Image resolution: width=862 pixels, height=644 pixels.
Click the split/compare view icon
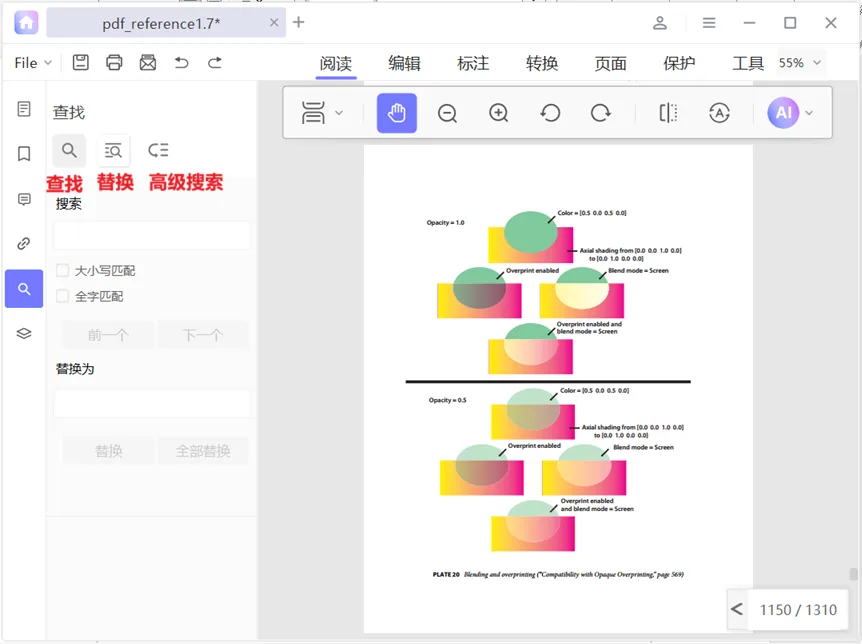click(x=668, y=113)
